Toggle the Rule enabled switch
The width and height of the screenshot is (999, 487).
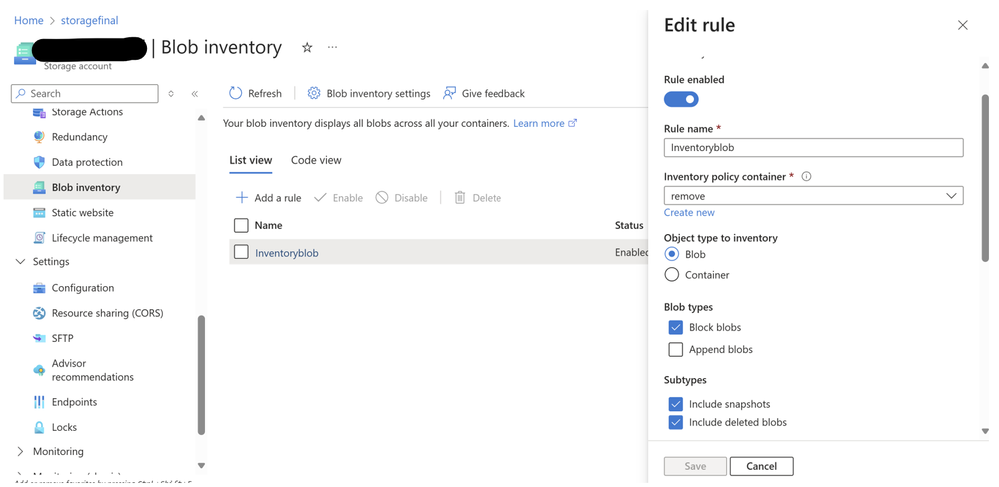coord(681,99)
